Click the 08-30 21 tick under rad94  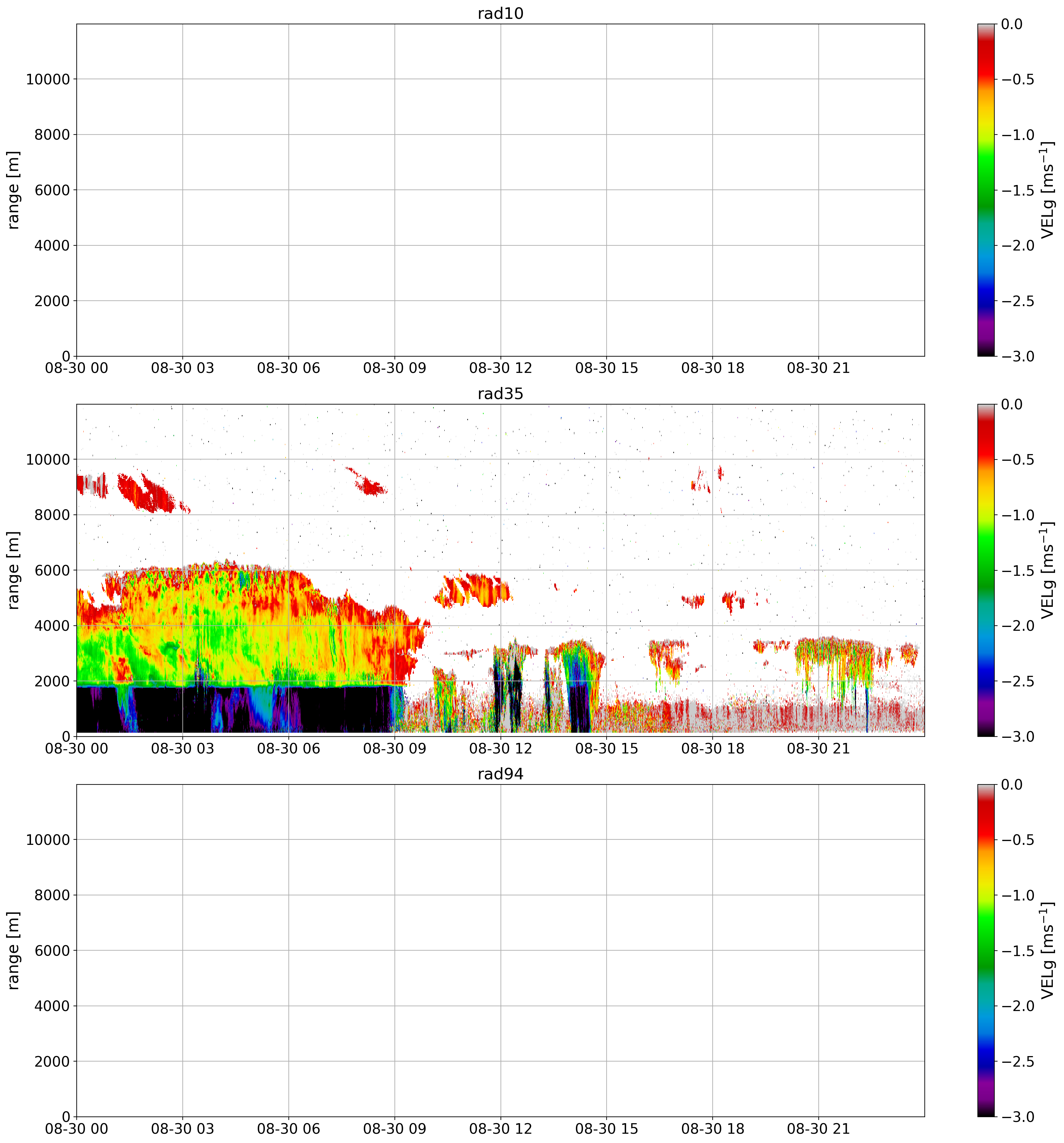pyautogui.click(x=818, y=1129)
